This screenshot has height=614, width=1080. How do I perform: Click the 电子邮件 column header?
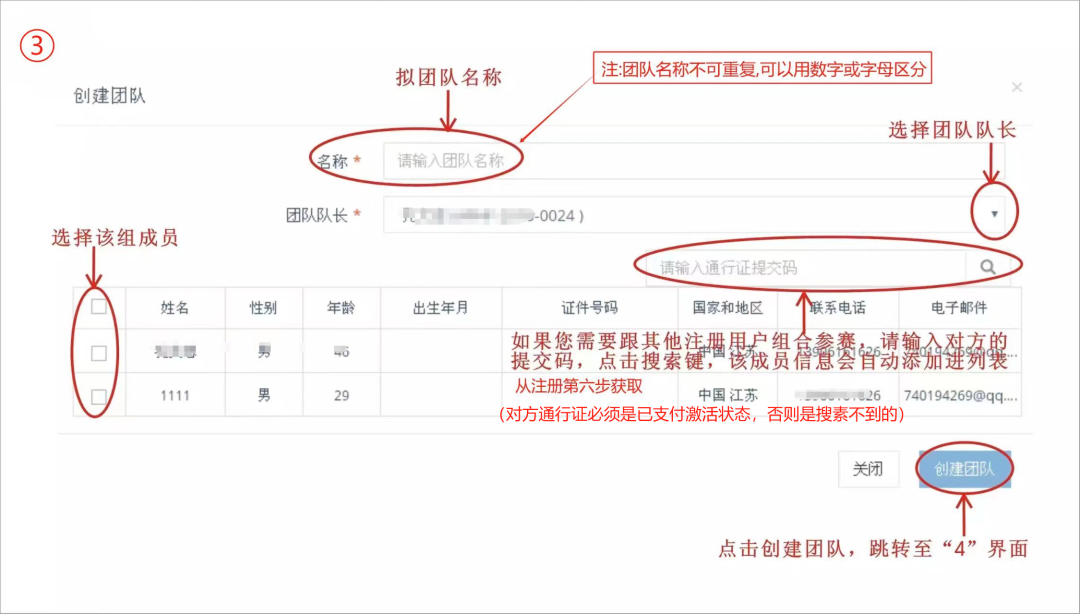959,308
